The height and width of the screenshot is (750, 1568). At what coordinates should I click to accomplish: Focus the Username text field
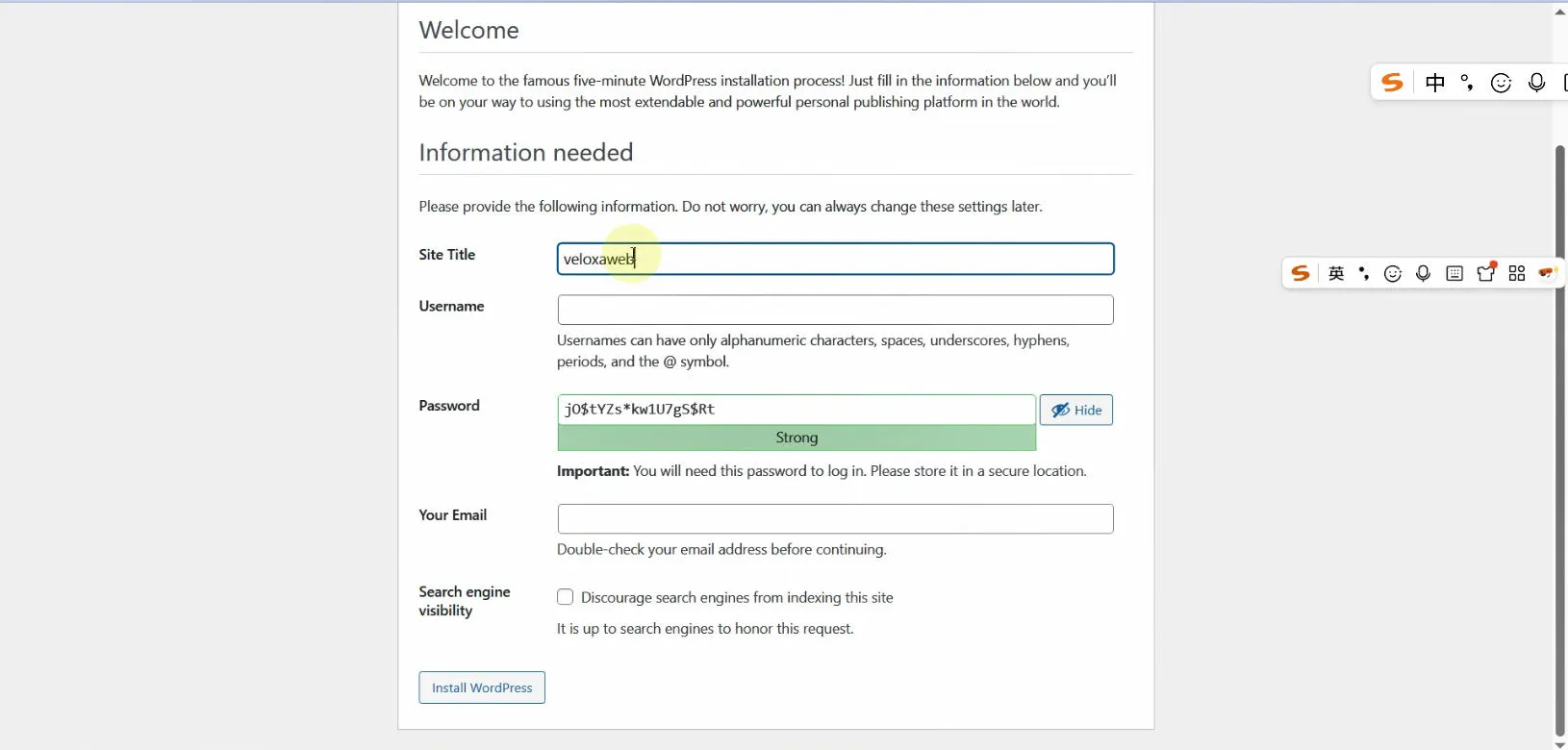pos(835,310)
